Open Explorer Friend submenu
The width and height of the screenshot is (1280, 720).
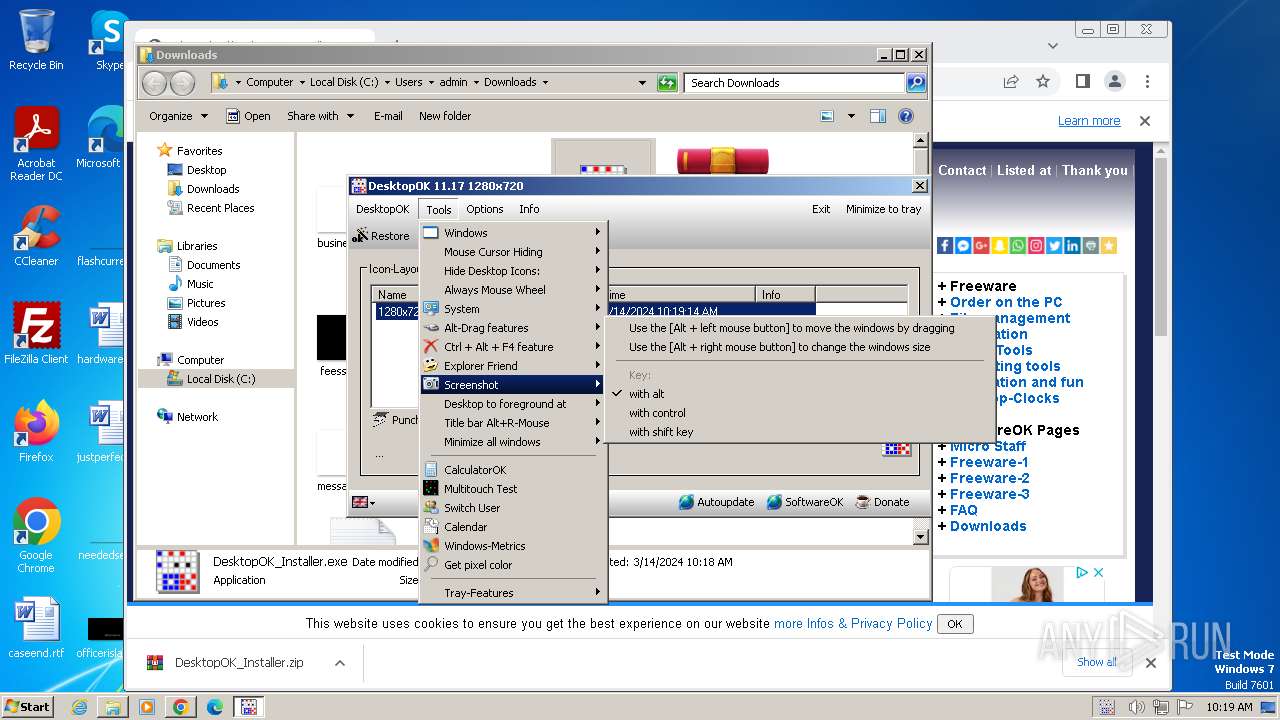[513, 366]
